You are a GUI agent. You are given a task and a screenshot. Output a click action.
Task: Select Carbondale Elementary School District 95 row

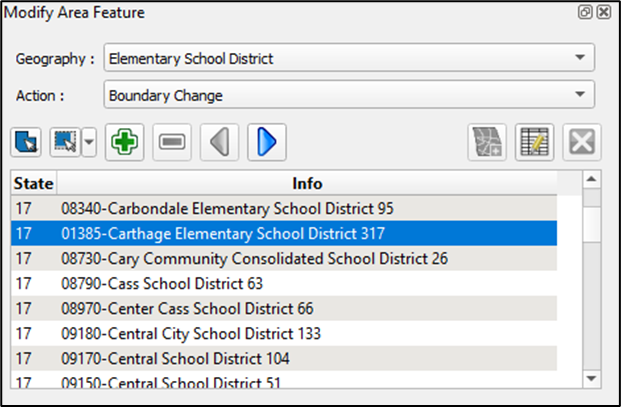(x=228, y=209)
